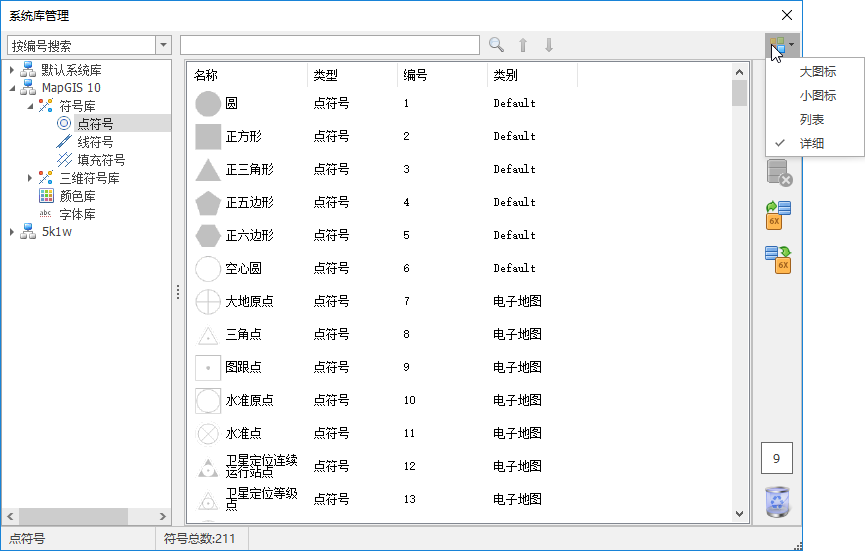Click the up arrow search navigation icon
Image resolution: width=865 pixels, height=551 pixels.
pyautogui.click(x=522, y=45)
